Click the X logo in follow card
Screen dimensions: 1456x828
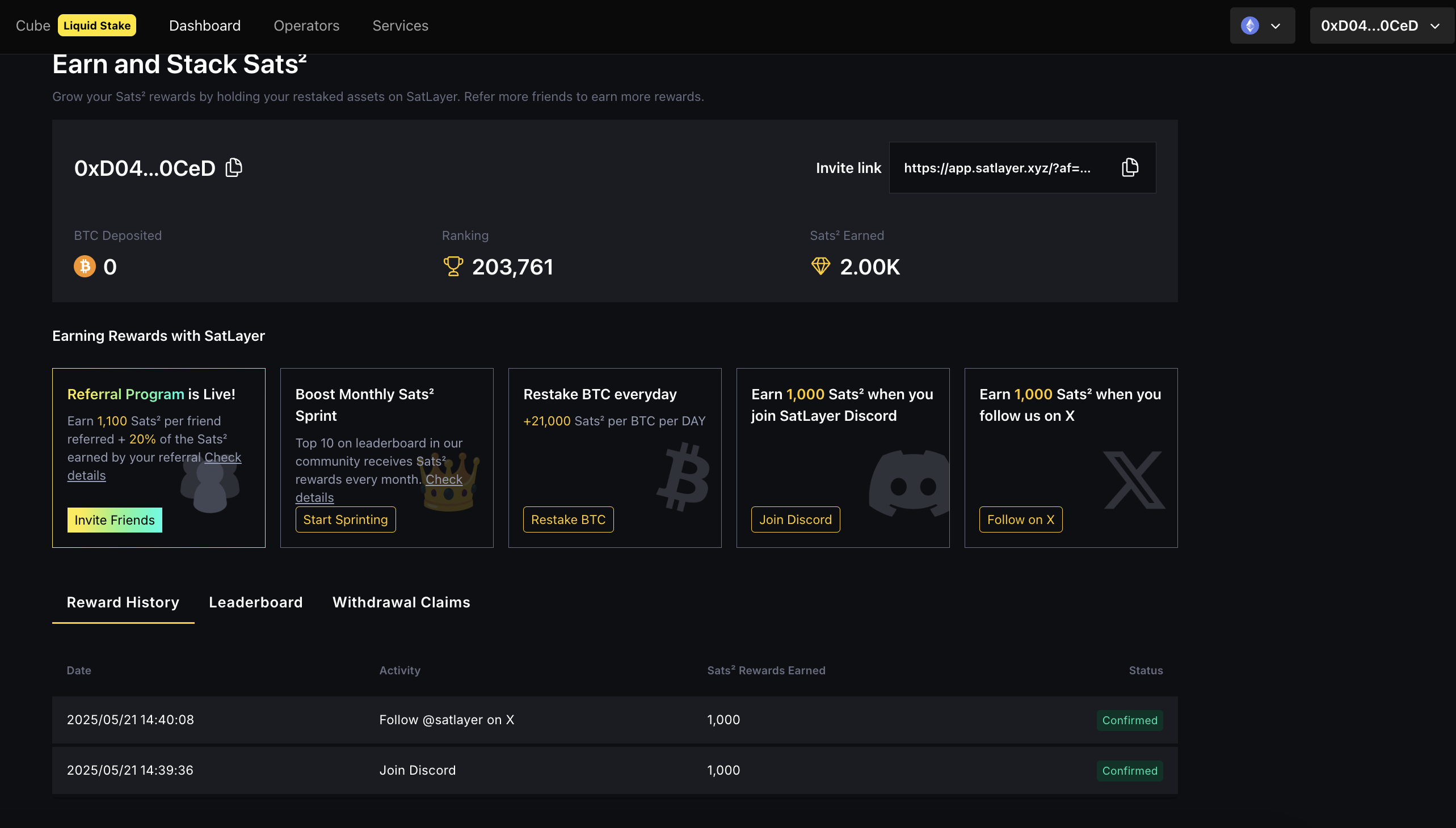pos(1133,480)
